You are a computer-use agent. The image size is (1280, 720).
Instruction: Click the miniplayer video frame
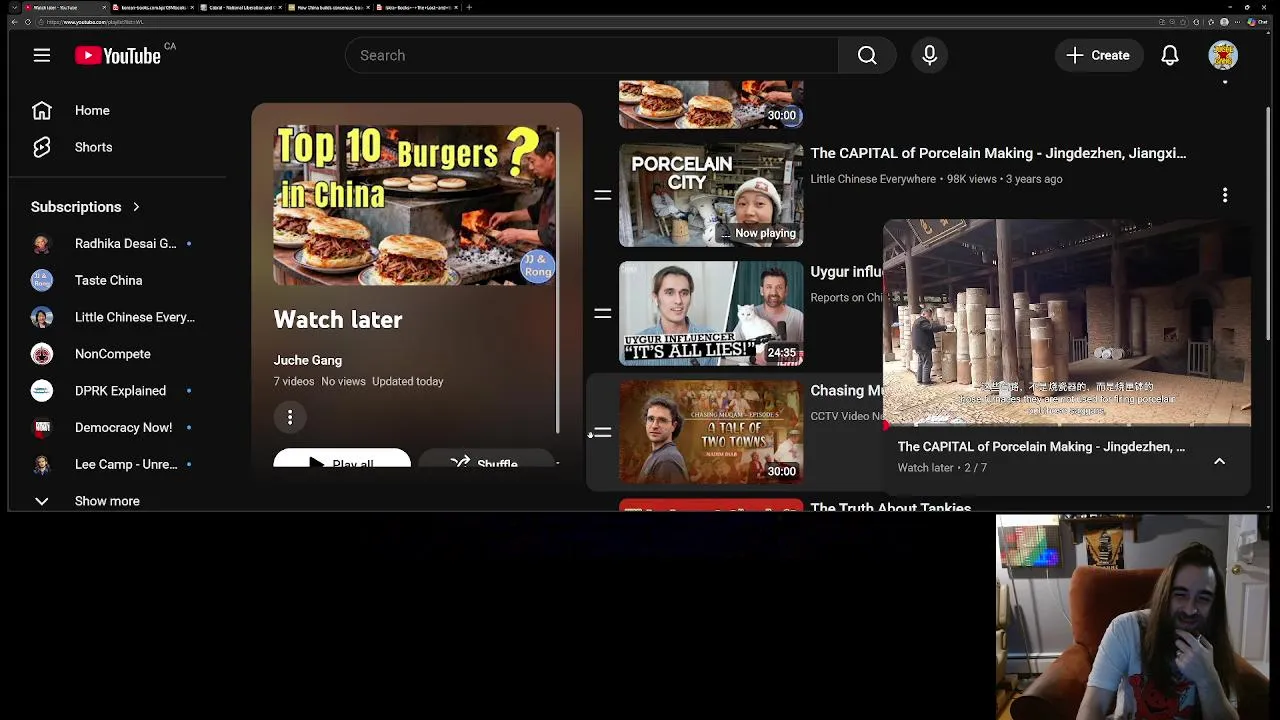1067,323
